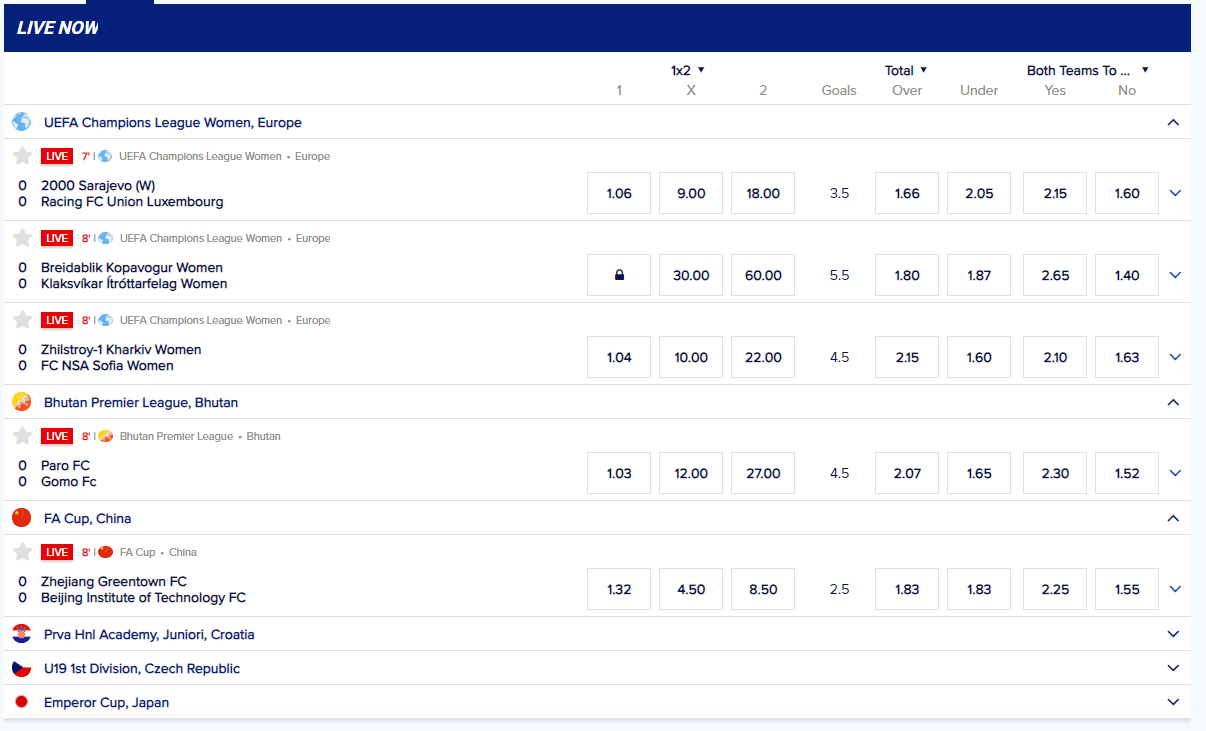Favorite the 2000 Sarajevo match star
This screenshot has width=1206, height=731.
(x=22, y=156)
